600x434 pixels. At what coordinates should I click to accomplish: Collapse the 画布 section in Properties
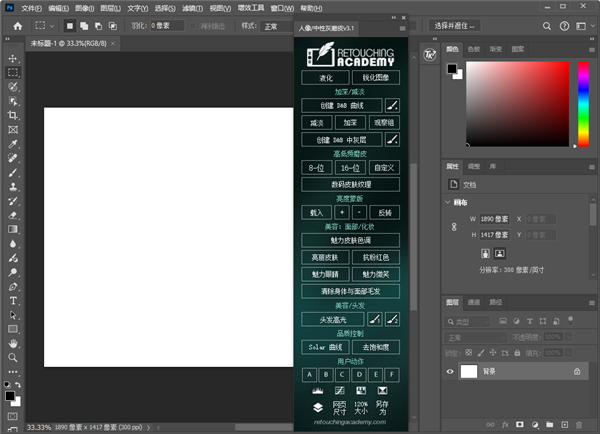[448, 201]
